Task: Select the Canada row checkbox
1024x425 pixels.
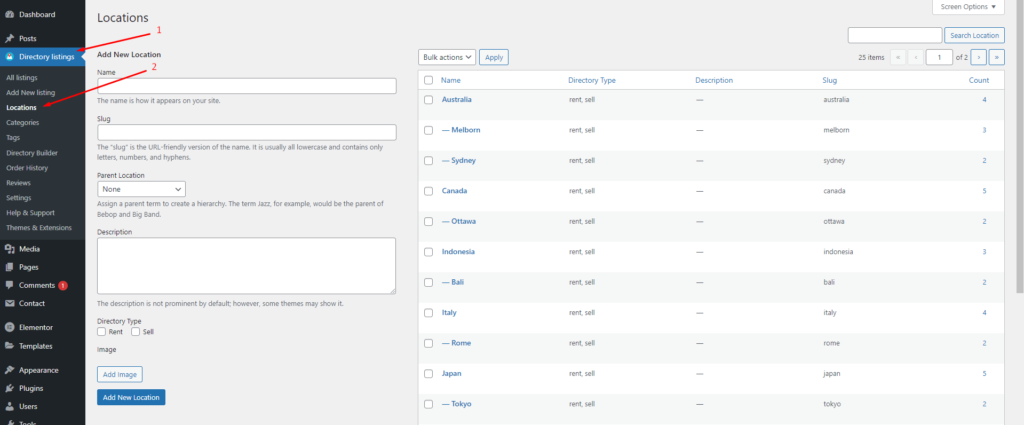Action: point(428,191)
